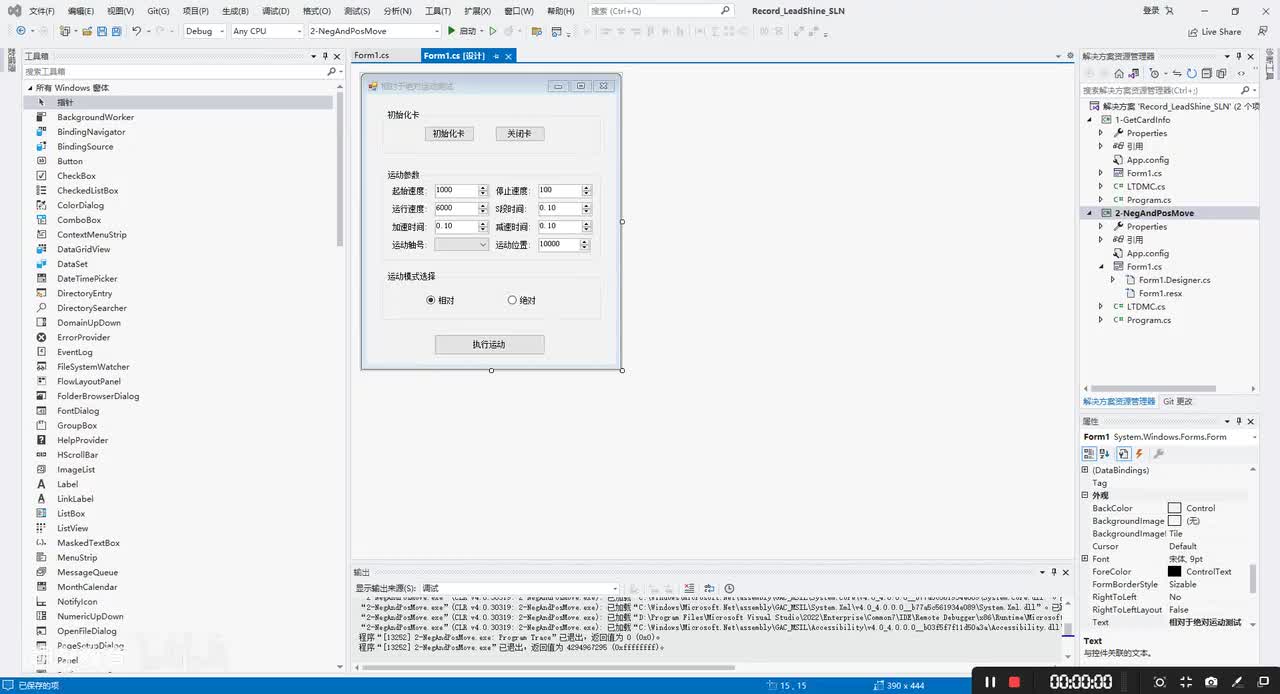The image size is (1280, 694).
Task: Click the Property Pages wrench icon
Action: point(1158,453)
